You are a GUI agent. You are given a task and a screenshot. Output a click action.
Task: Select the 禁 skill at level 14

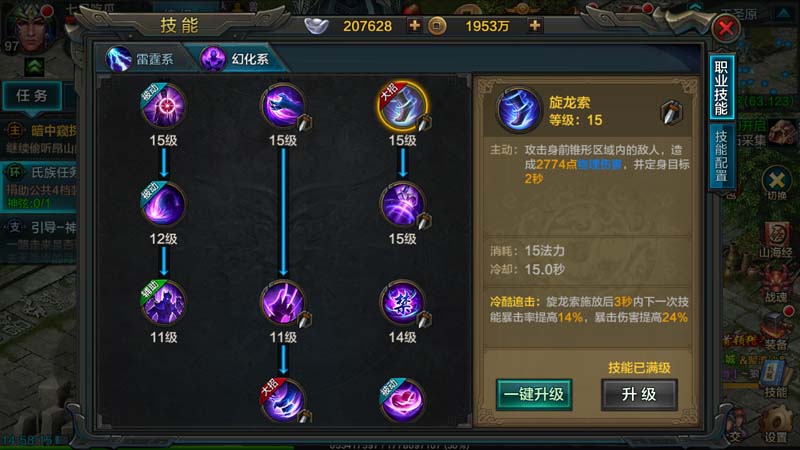(x=403, y=304)
